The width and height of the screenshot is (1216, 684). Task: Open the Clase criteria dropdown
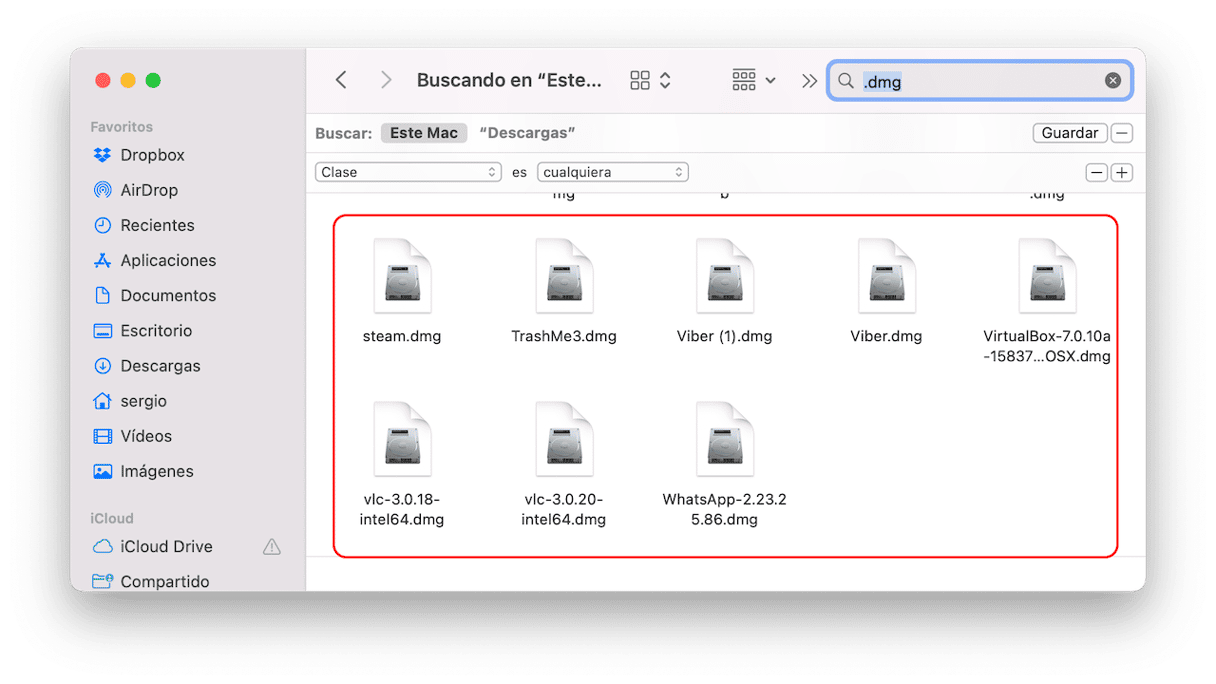408,172
